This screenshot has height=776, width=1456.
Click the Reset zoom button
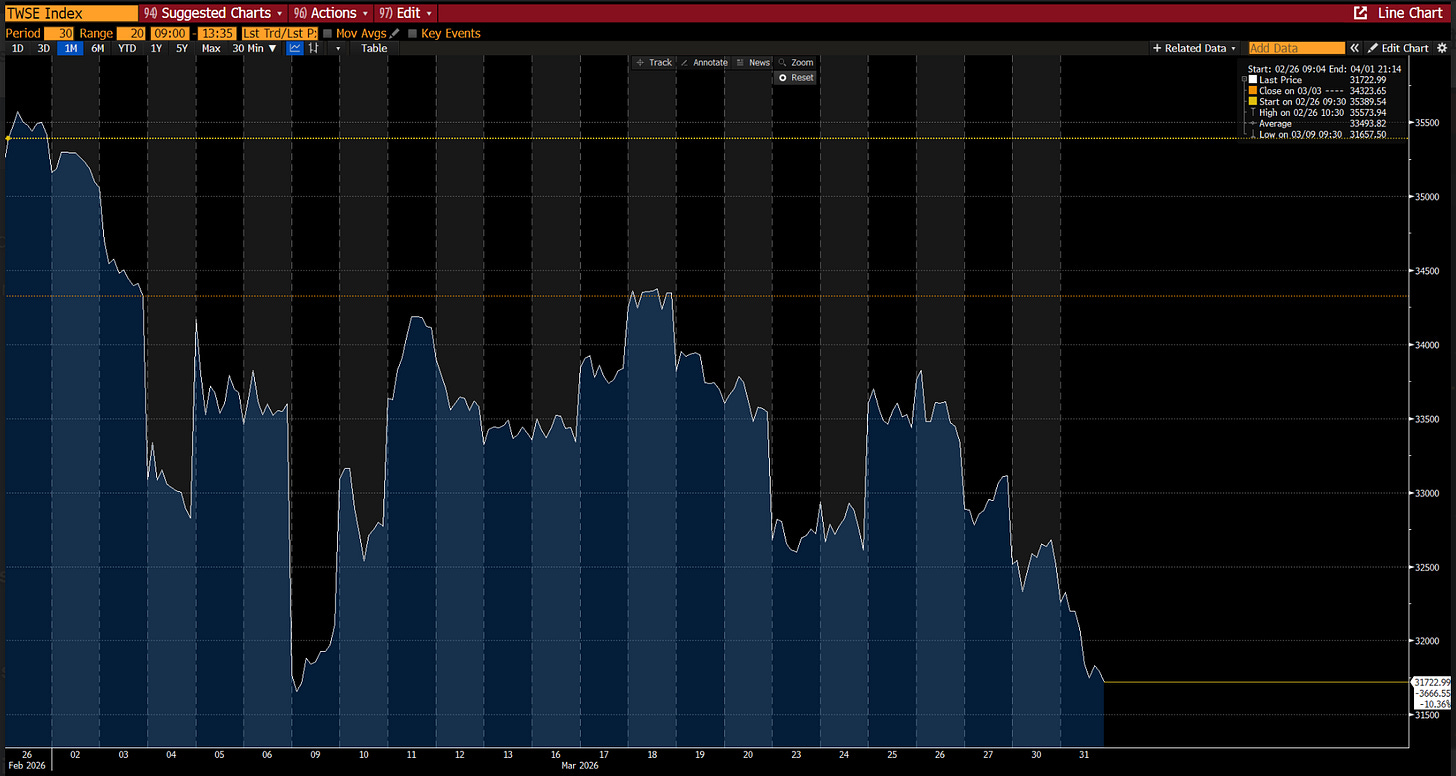pyautogui.click(x=796, y=77)
